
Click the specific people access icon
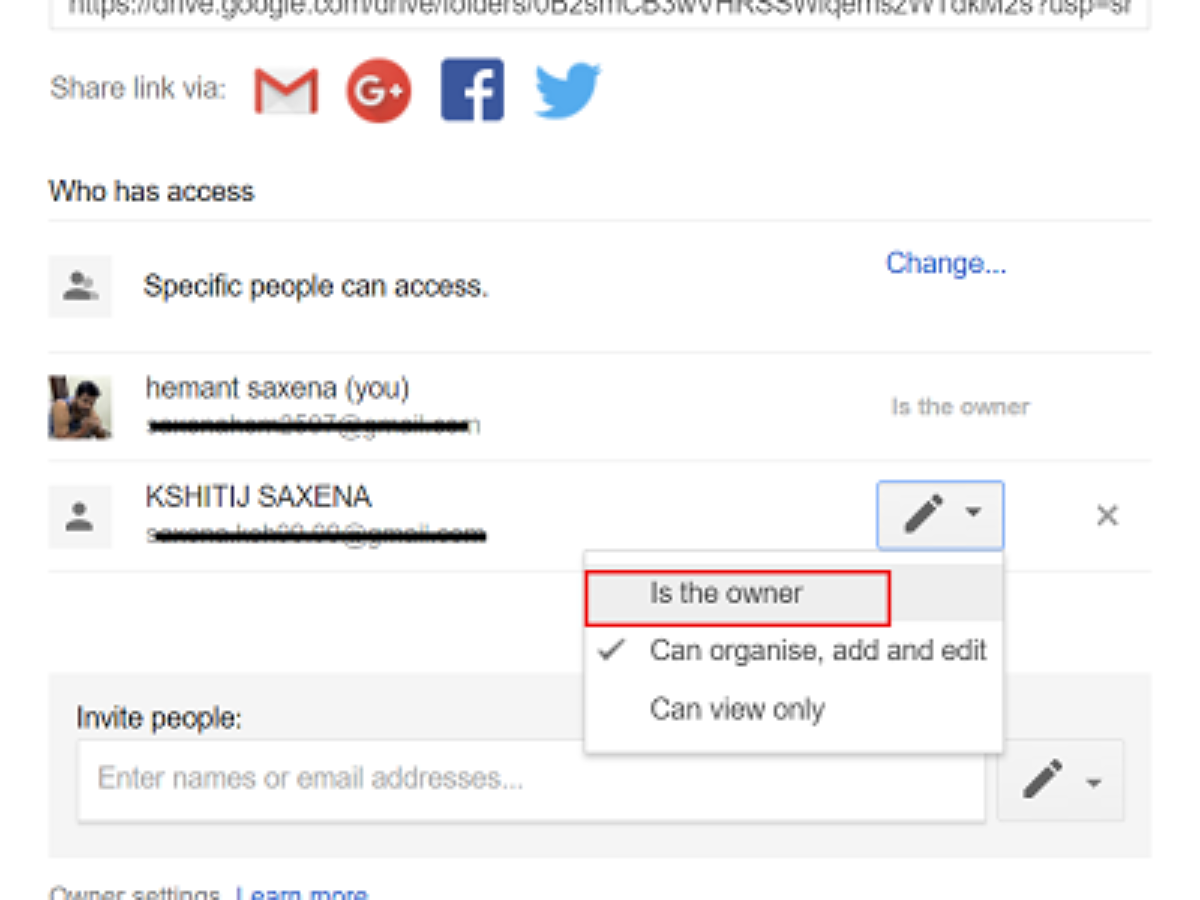pyautogui.click(x=79, y=287)
